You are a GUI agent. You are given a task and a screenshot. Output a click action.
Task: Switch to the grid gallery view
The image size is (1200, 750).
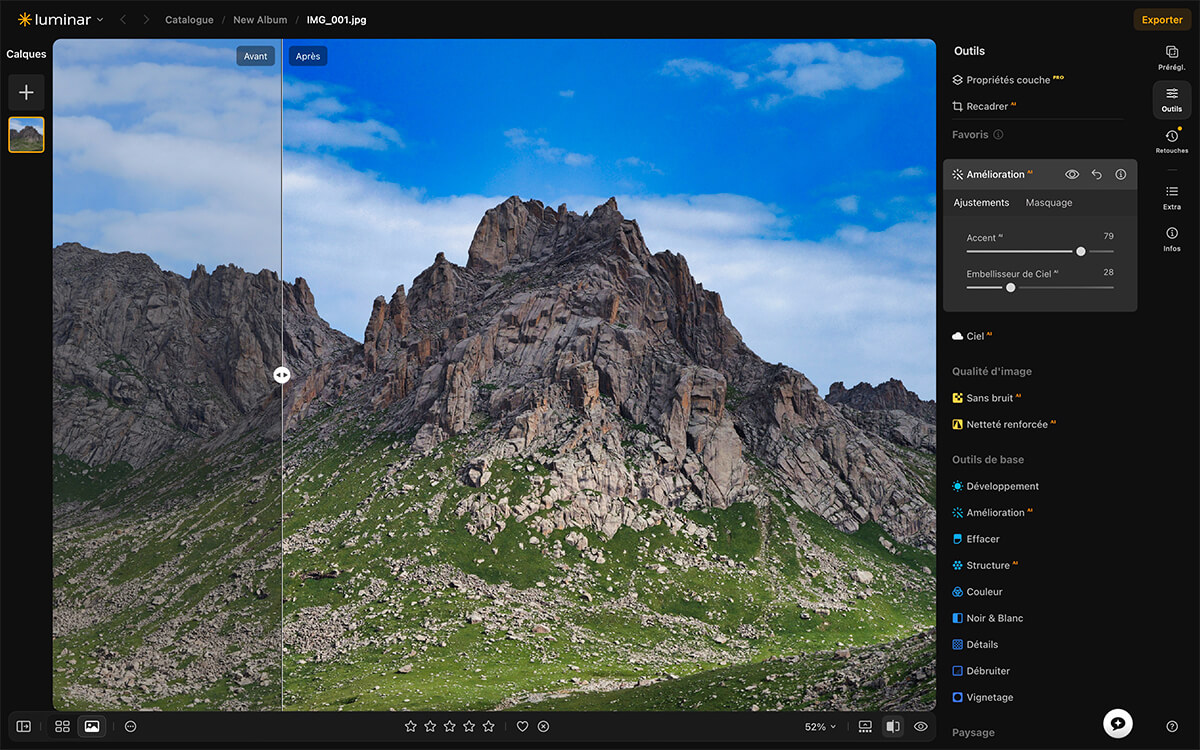tap(62, 726)
